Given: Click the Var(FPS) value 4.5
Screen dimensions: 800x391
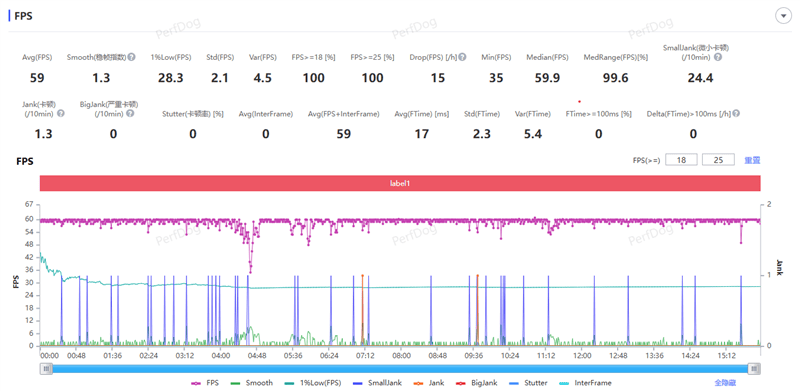Looking at the screenshot, I should [x=262, y=78].
